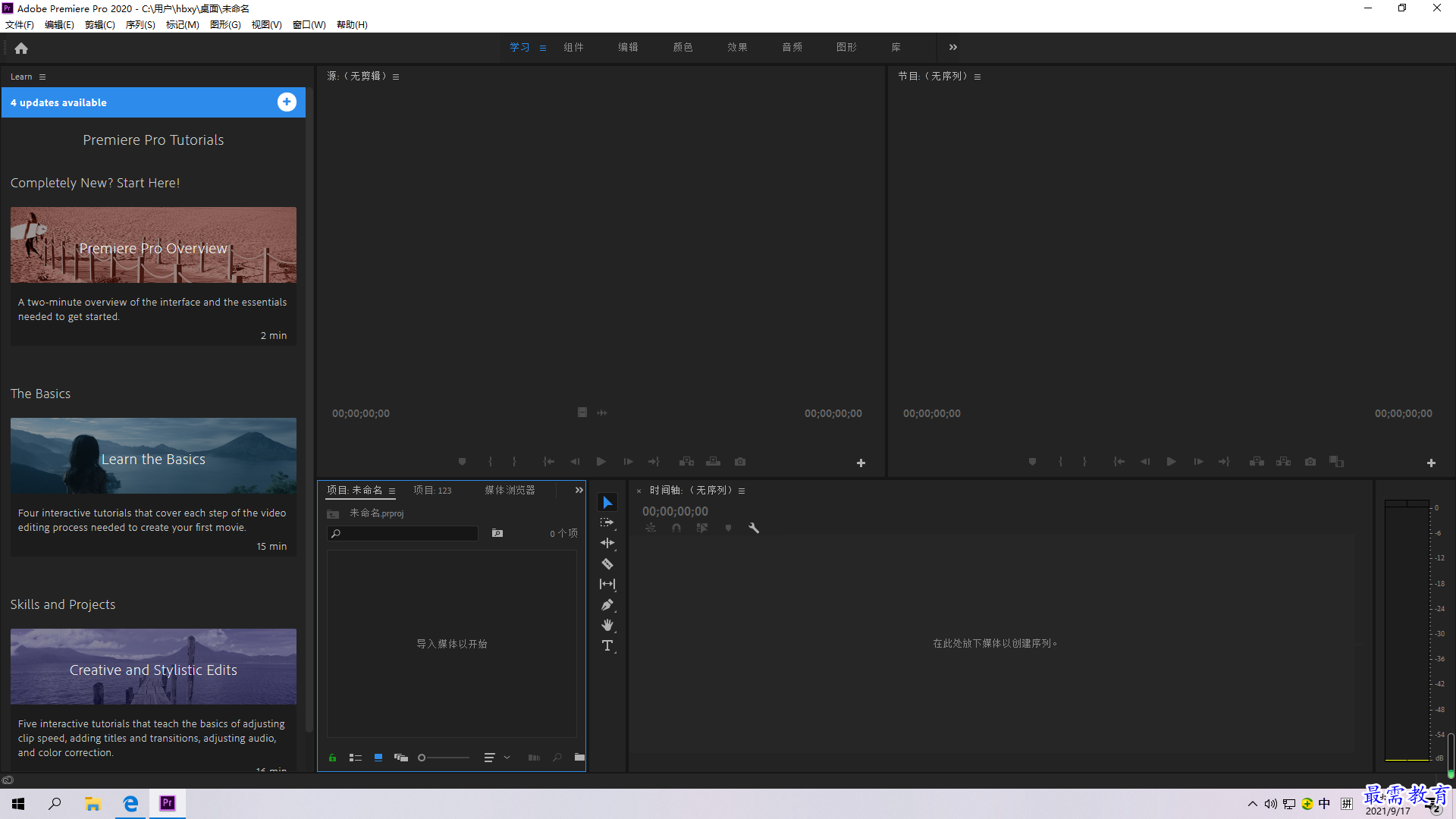Select the Slip tool
The height and width of the screenshot is (819, 1456).
coord(607,584)
